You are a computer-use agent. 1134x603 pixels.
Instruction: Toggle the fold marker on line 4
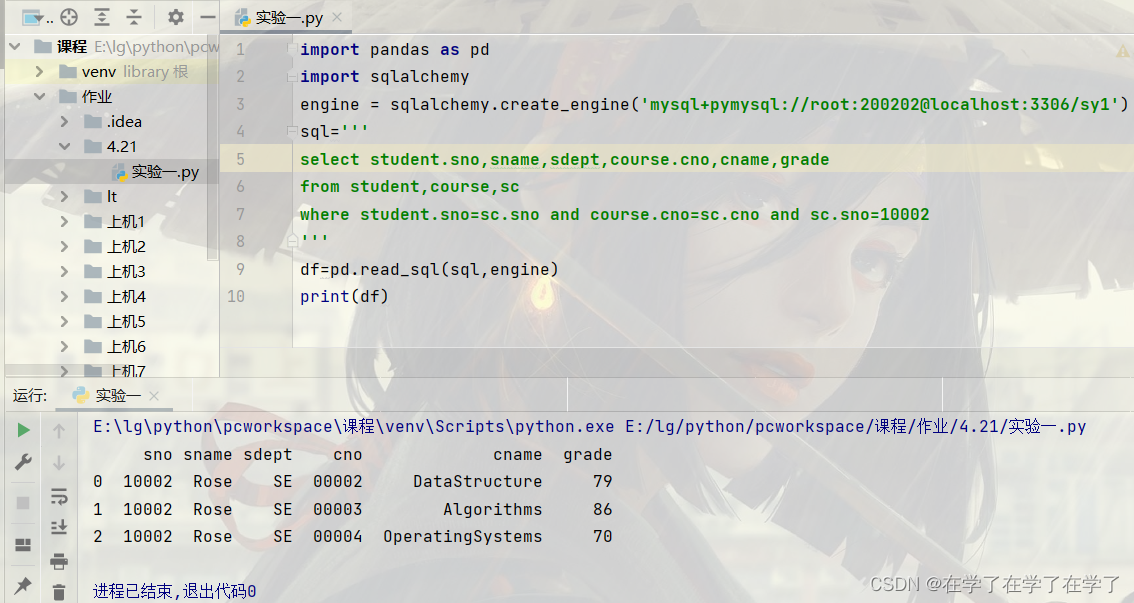[x=291, y=132]
